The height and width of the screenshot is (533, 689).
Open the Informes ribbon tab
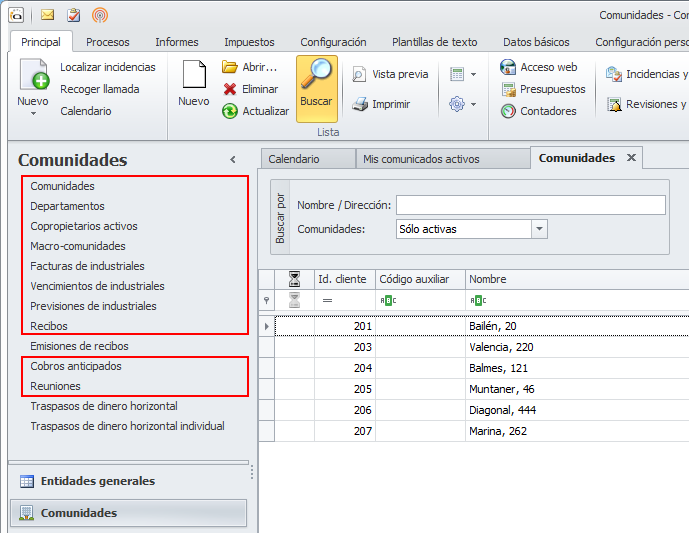(x=177, y=42)
